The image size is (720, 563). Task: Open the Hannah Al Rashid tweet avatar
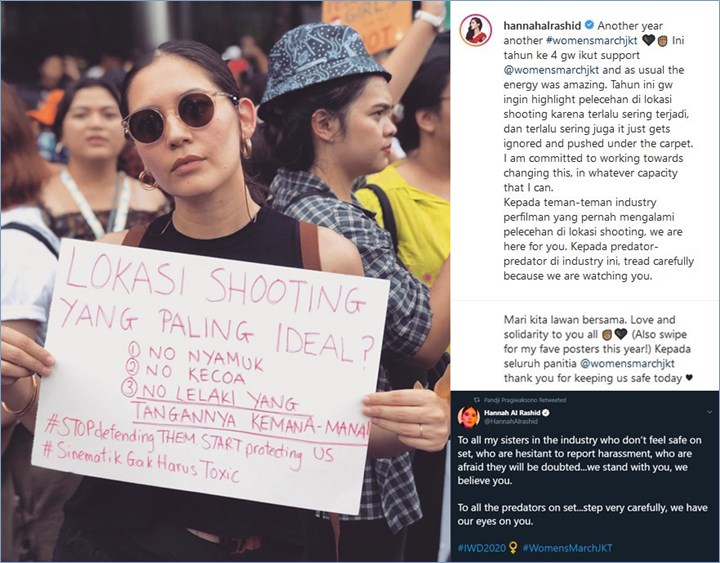click(x=468, y=417)
